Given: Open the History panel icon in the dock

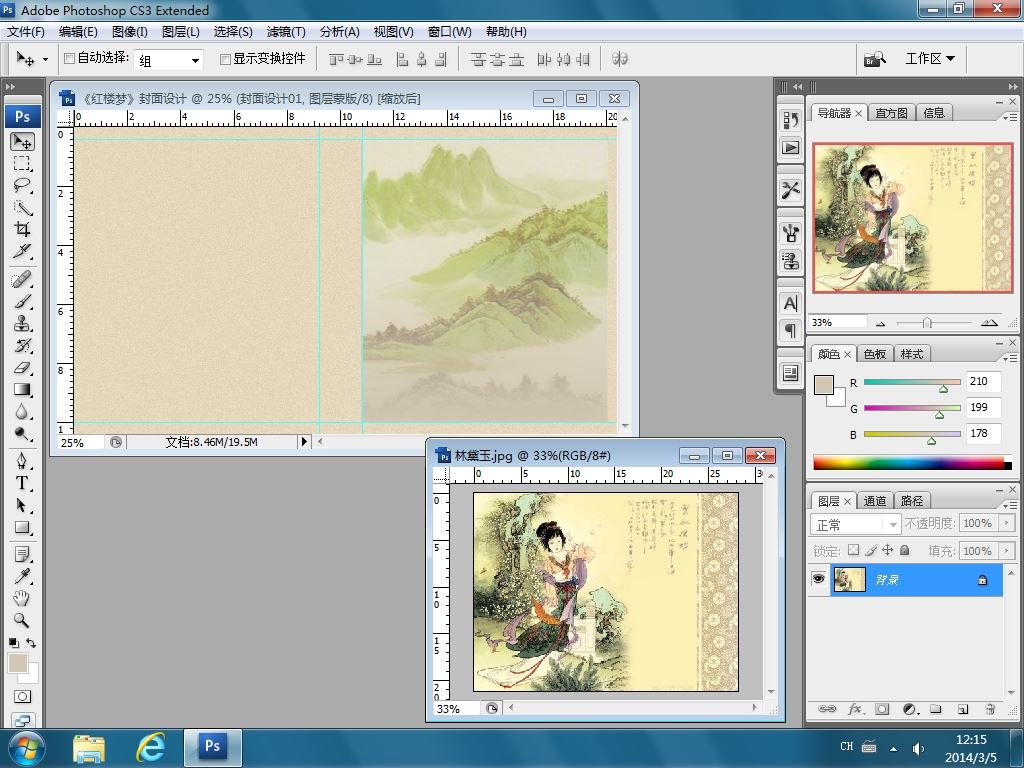Looking at the screenshot, I should click(x=791, y=120).
